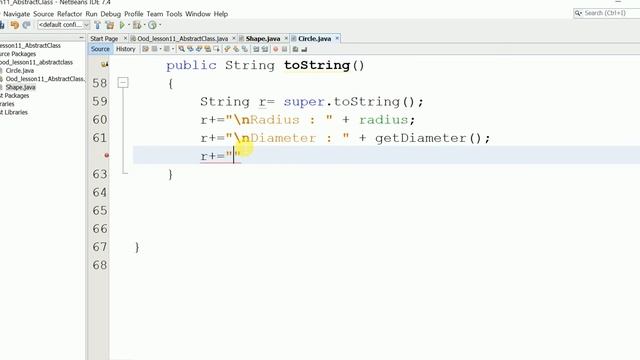640x360 pixels.
Task: Click the override annotation glyph beside toString line
Action: click(104, 64)
